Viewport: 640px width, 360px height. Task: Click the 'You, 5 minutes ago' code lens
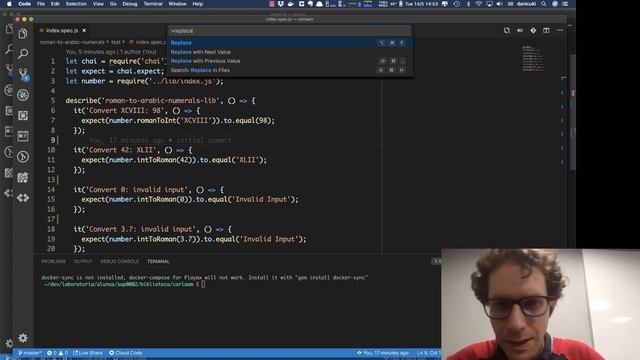tap(111, 52)
